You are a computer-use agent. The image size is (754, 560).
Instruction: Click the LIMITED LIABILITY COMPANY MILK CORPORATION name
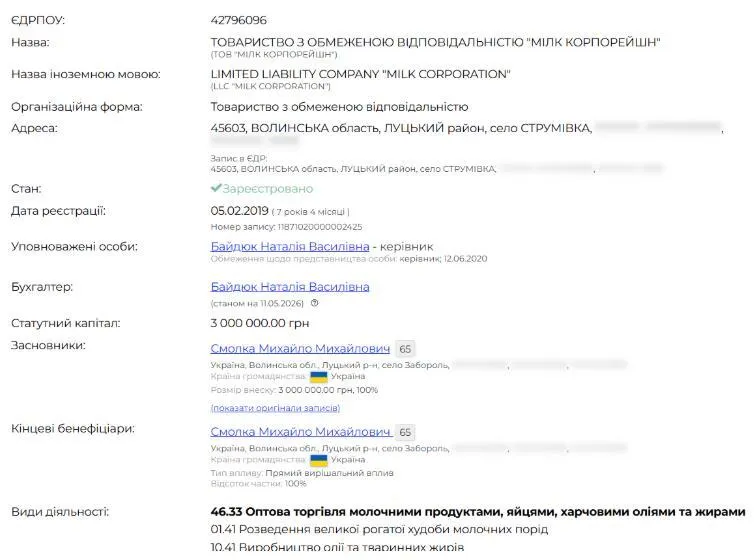[360, 75]
